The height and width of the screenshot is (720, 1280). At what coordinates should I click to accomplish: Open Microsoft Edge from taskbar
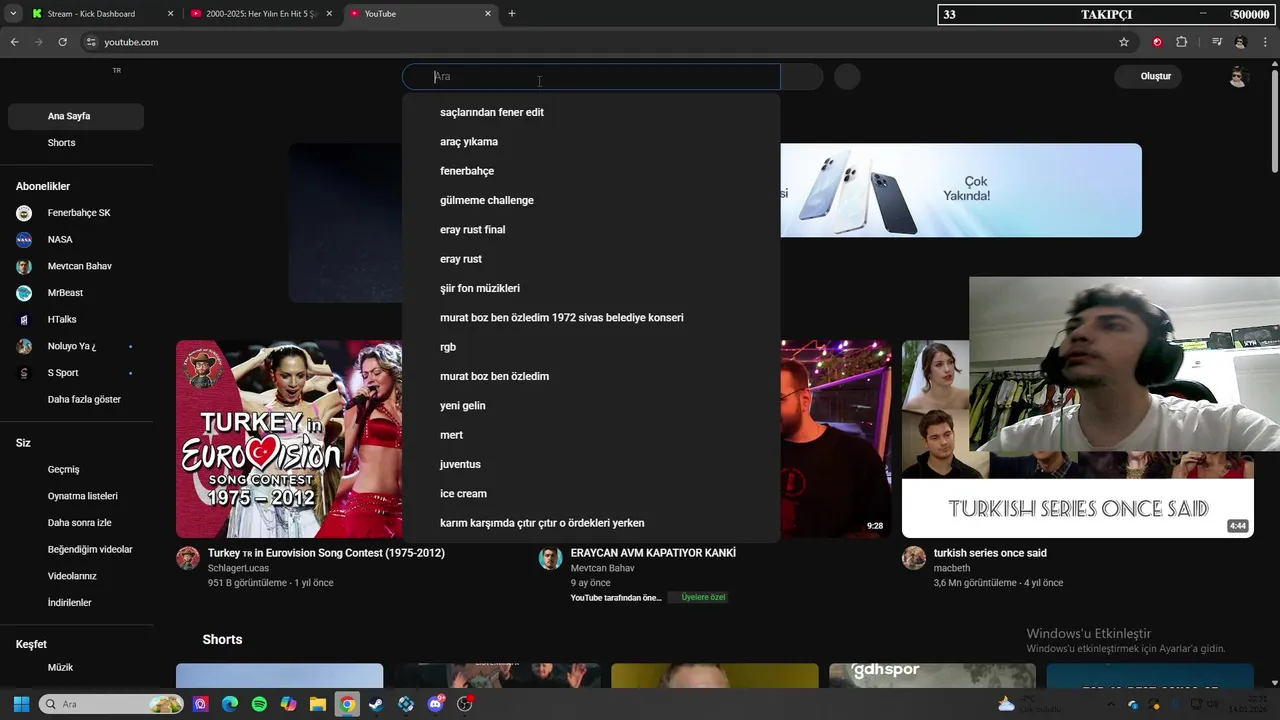point(230,704)
